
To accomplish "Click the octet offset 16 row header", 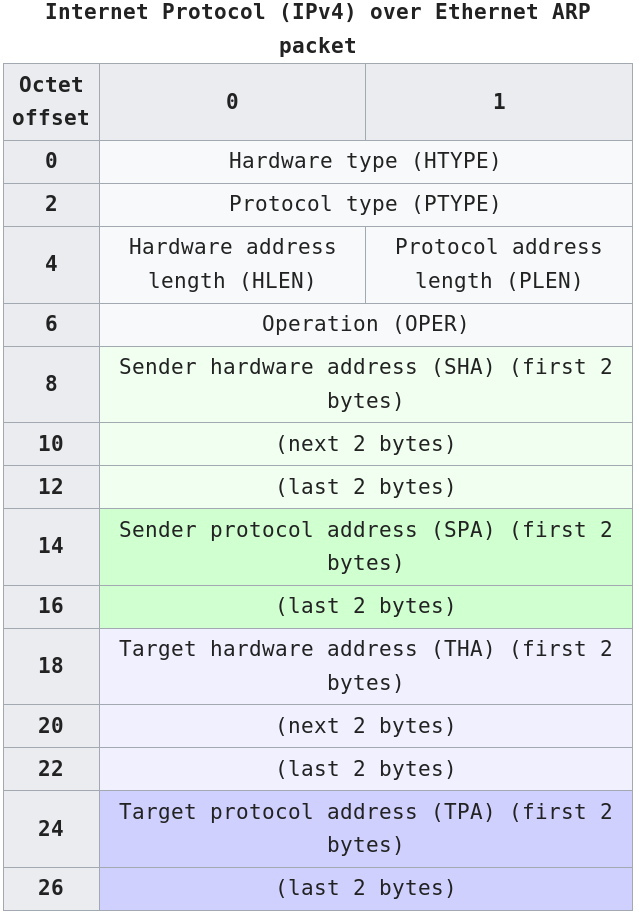I will tap(51, 606).
